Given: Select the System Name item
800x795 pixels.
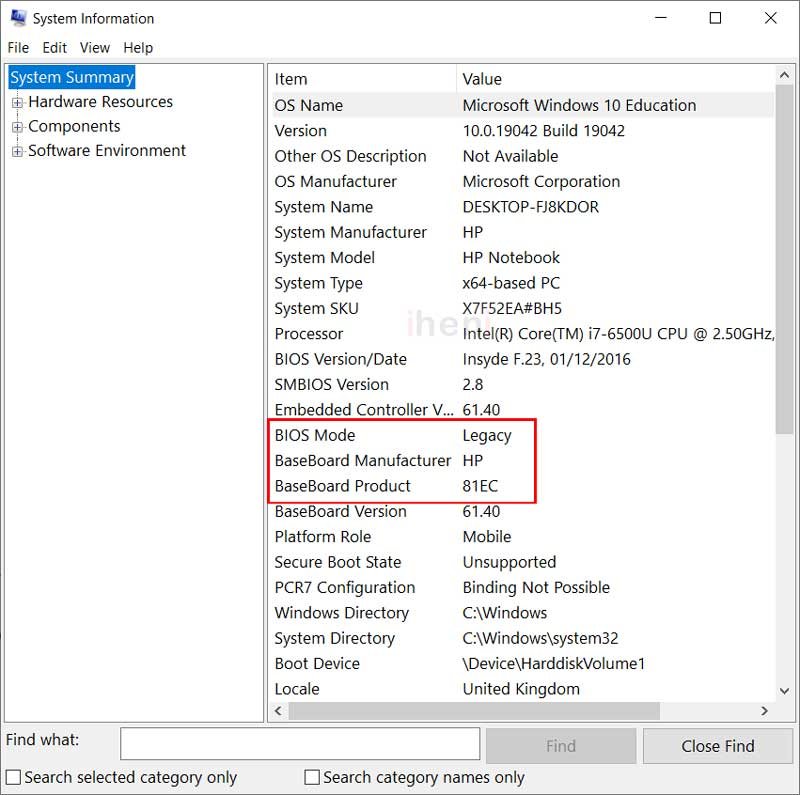Looking at the screenshot, I should [323, 207].
